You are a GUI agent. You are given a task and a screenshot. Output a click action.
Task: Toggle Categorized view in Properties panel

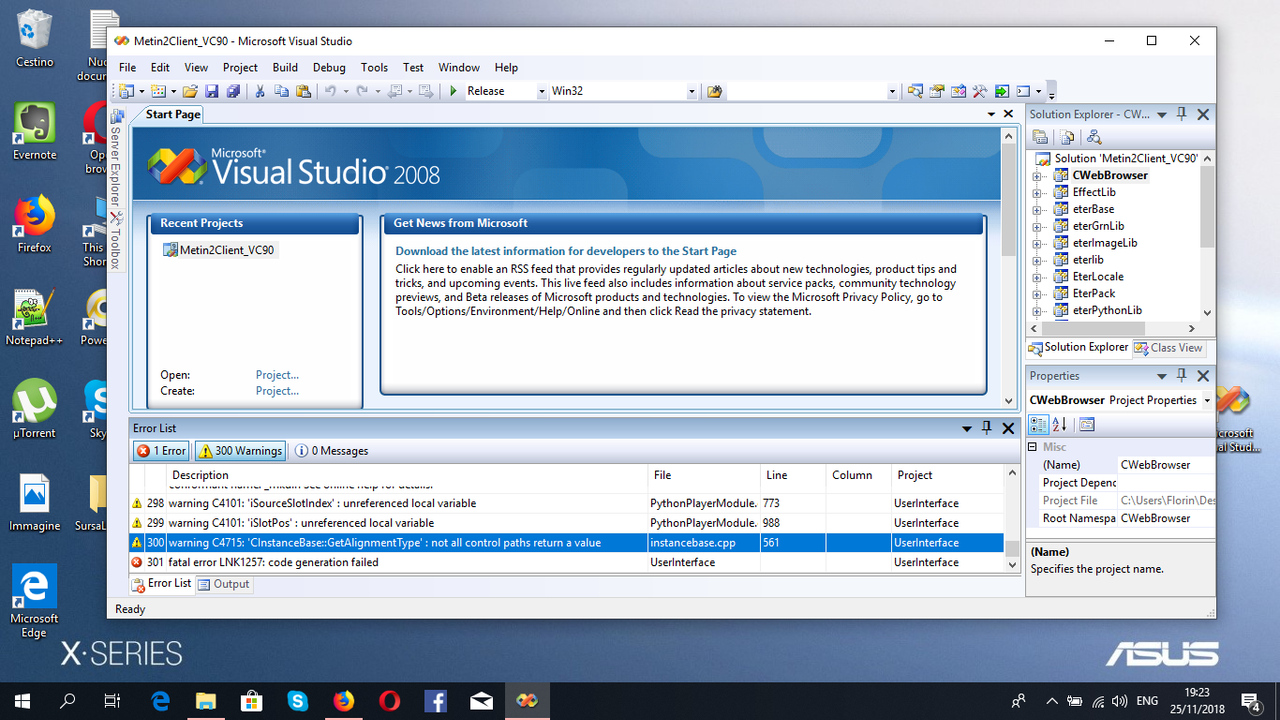pyautogui.click(x=1039, y=425)
